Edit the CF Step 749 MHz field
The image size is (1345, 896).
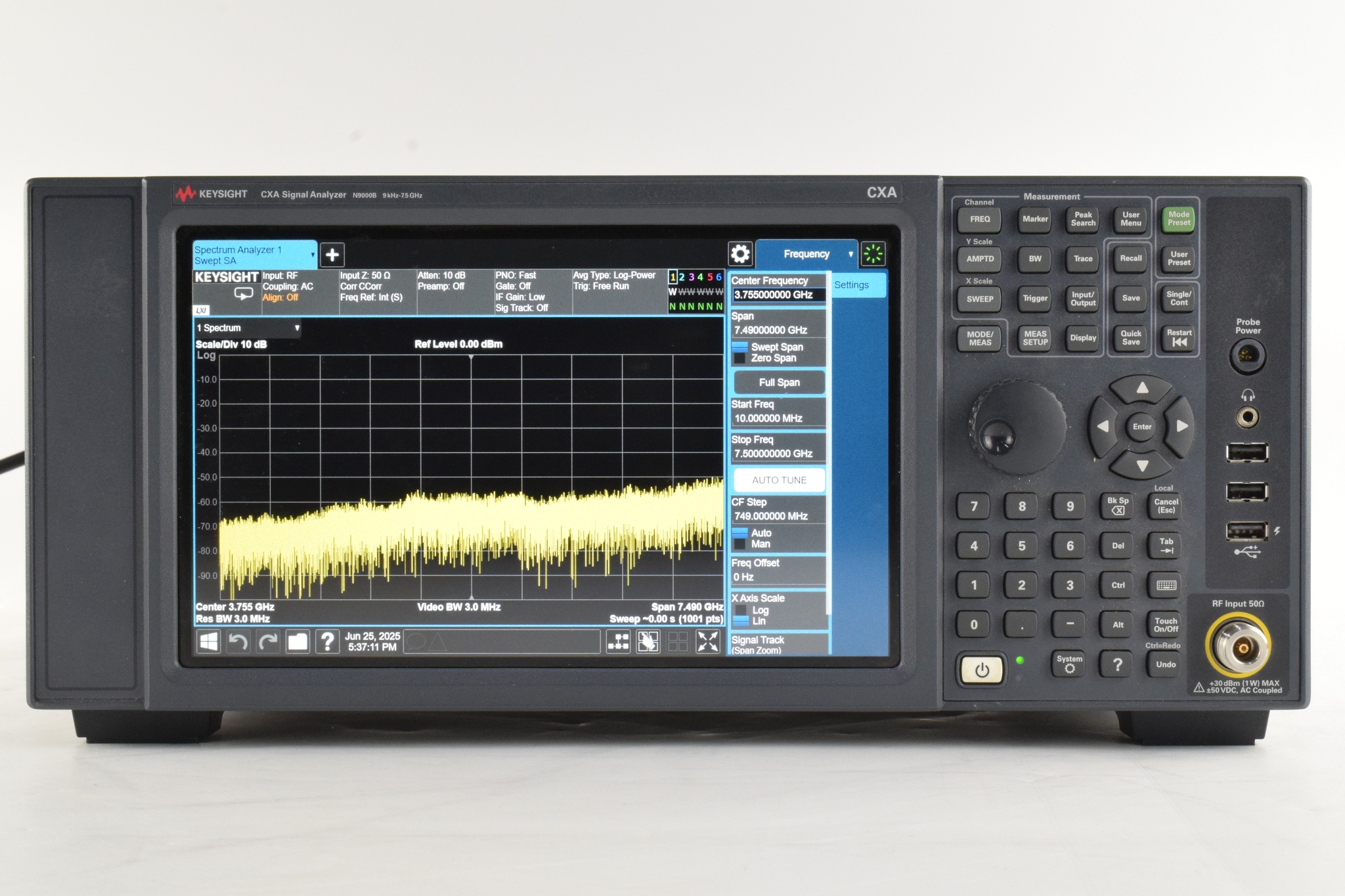pyautogui.click(x=779, y=516)
